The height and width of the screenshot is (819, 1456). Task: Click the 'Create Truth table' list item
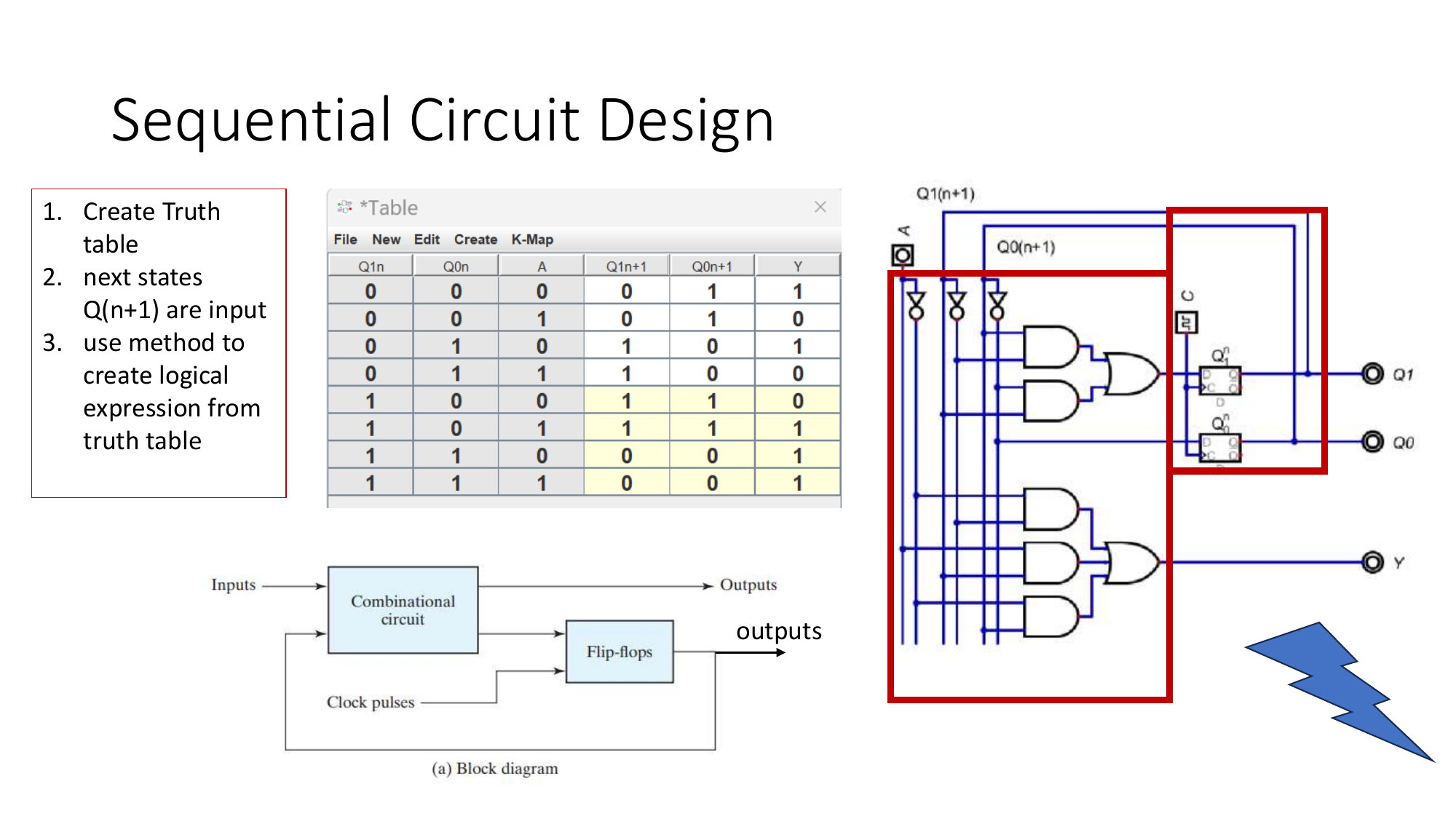(x=151, y=227)
